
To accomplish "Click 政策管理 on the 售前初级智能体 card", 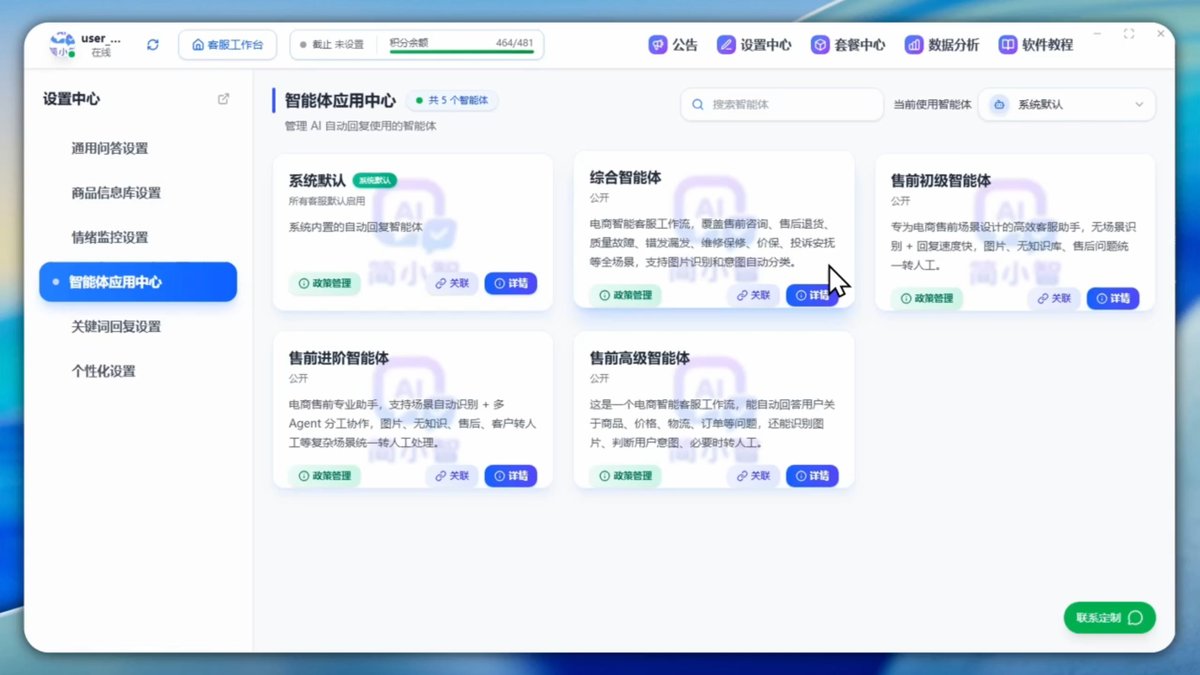I will click(x=927, y=298).
